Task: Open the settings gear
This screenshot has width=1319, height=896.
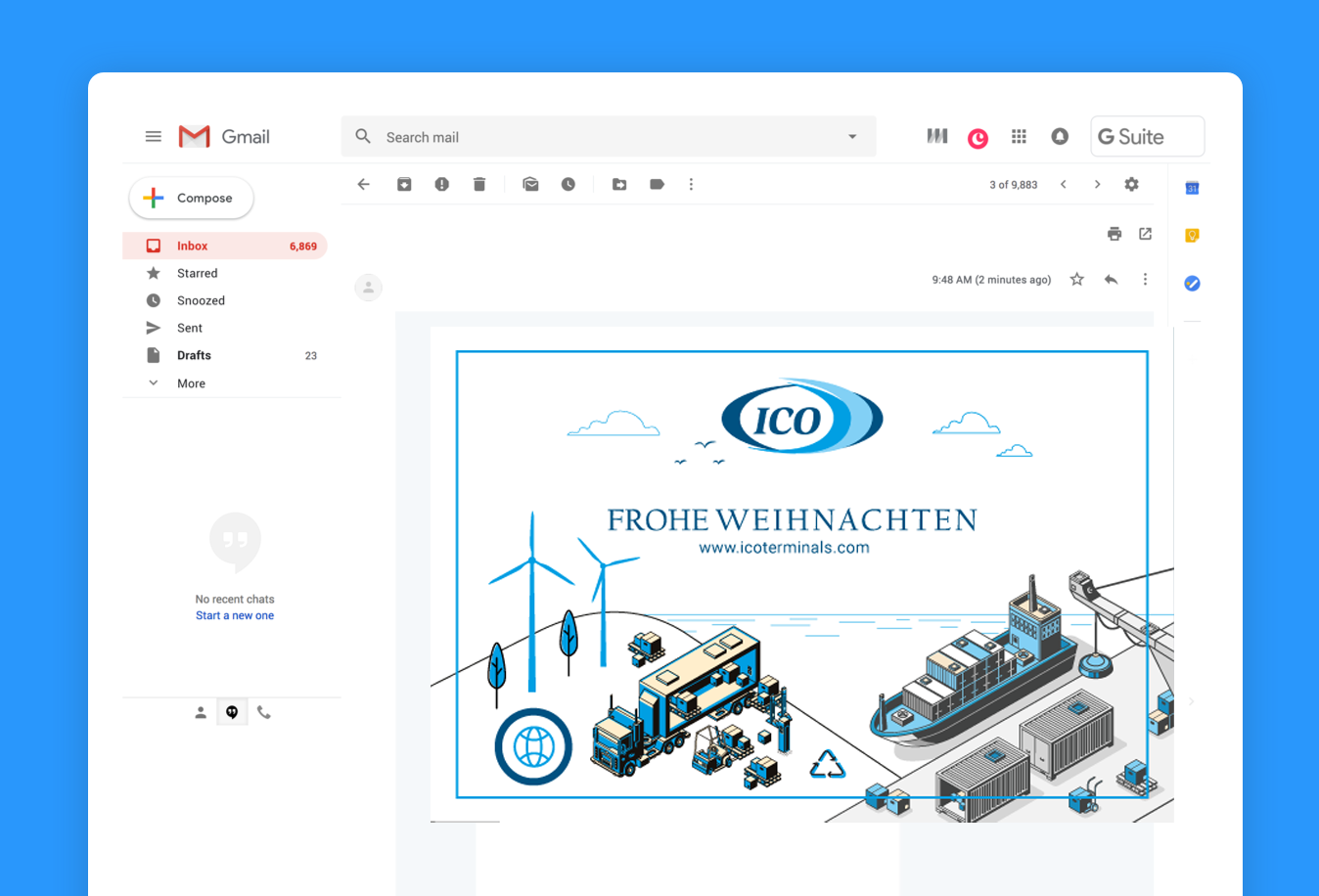Action: click(x=1131, y=184)
